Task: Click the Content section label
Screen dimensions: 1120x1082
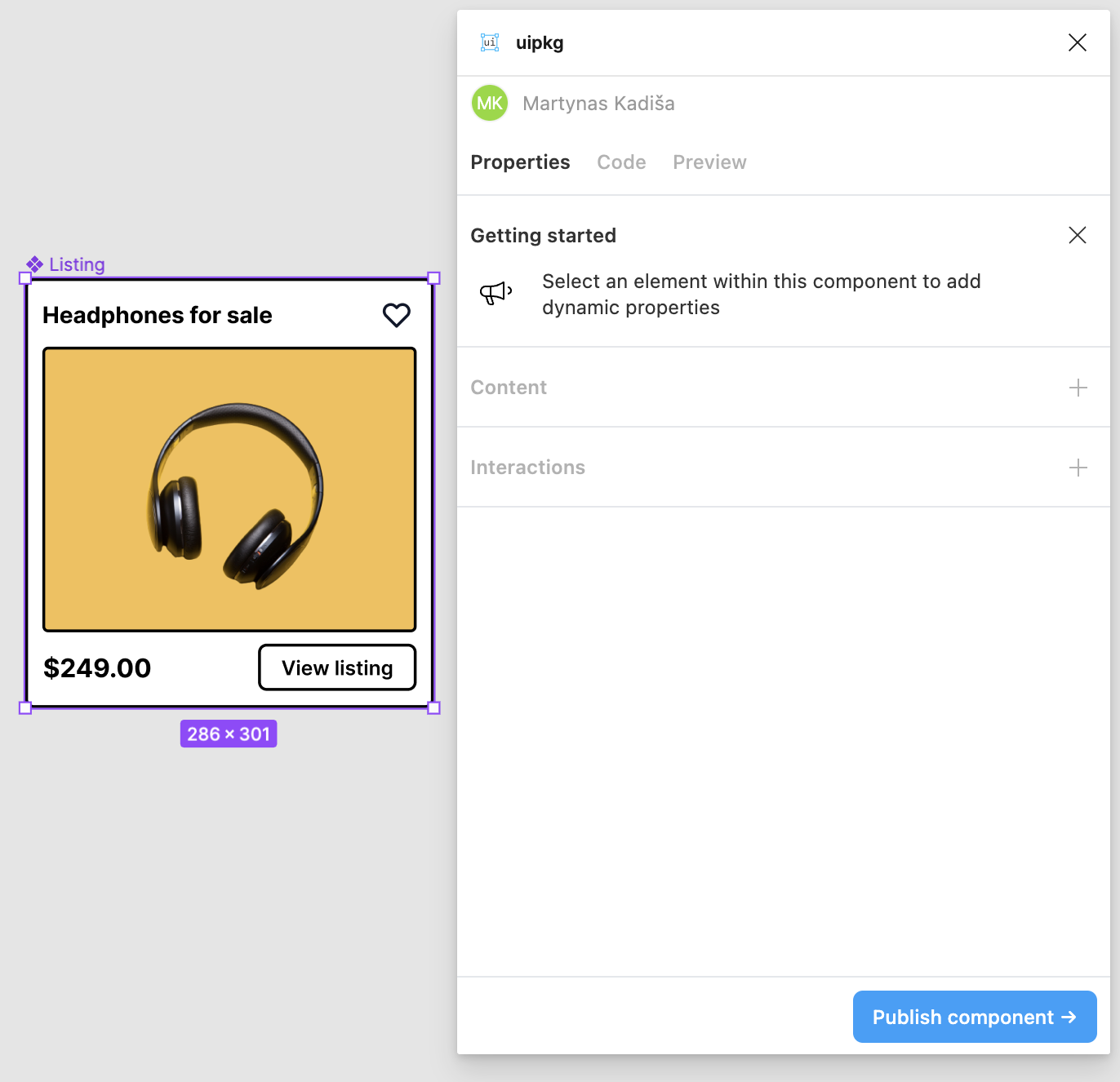Action: coord(509,388)
